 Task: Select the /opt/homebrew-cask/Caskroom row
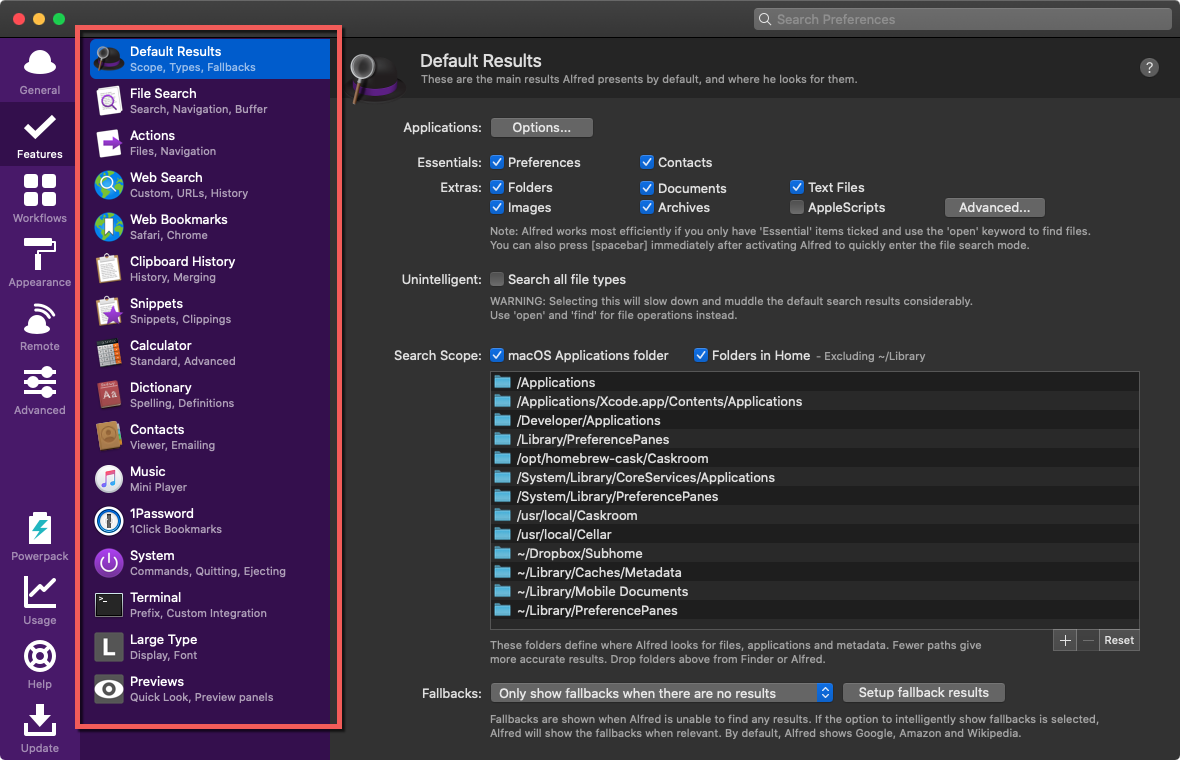(x=814, y=458)
